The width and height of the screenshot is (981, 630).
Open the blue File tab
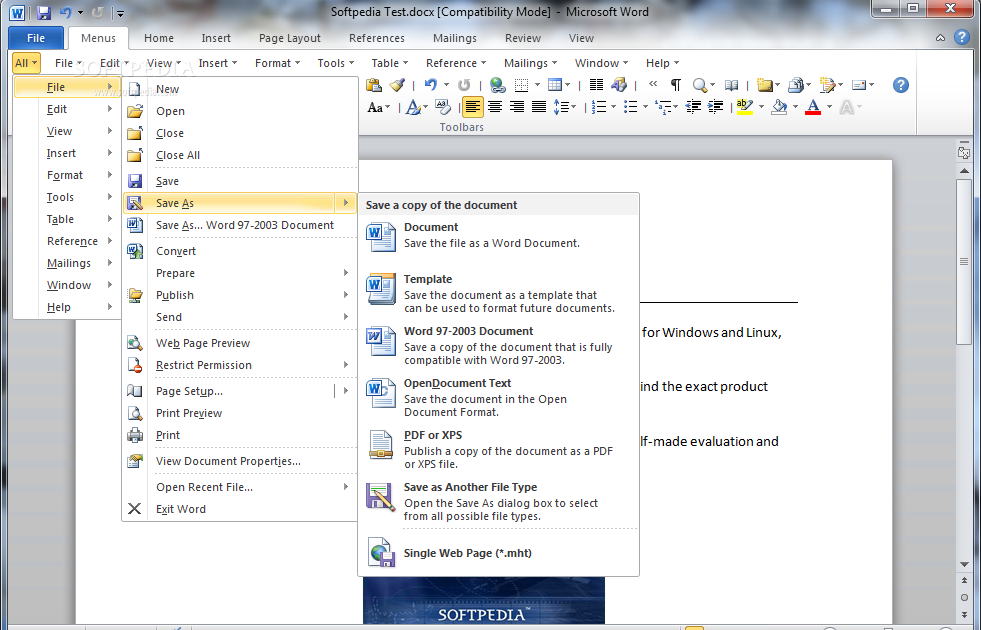(36, 38)
